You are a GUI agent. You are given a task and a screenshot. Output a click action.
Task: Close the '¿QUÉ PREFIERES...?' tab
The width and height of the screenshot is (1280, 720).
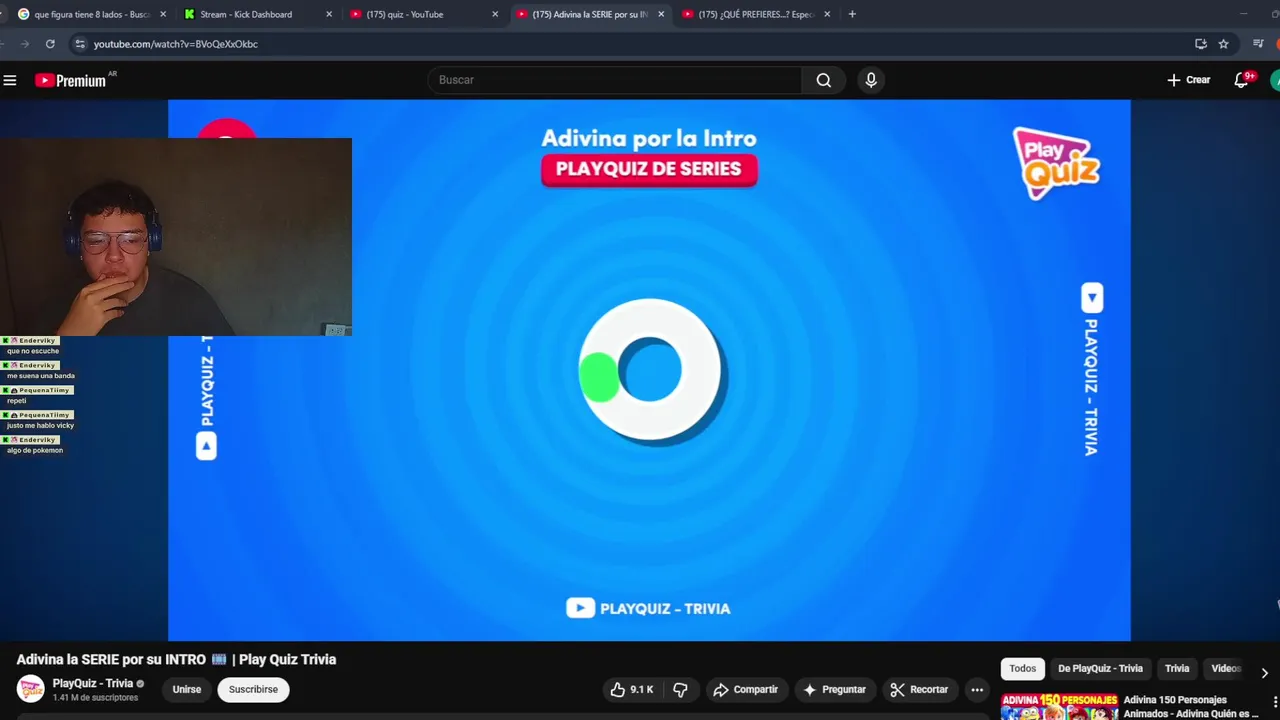click(x=827, y=14)
